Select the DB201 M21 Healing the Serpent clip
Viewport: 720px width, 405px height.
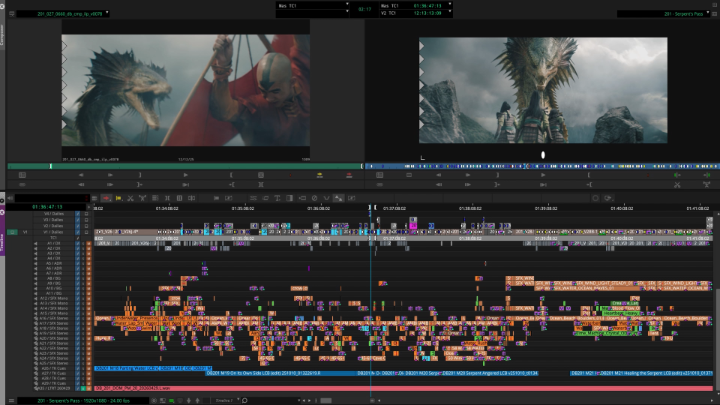pyautogui.click(x=656, y=373)
